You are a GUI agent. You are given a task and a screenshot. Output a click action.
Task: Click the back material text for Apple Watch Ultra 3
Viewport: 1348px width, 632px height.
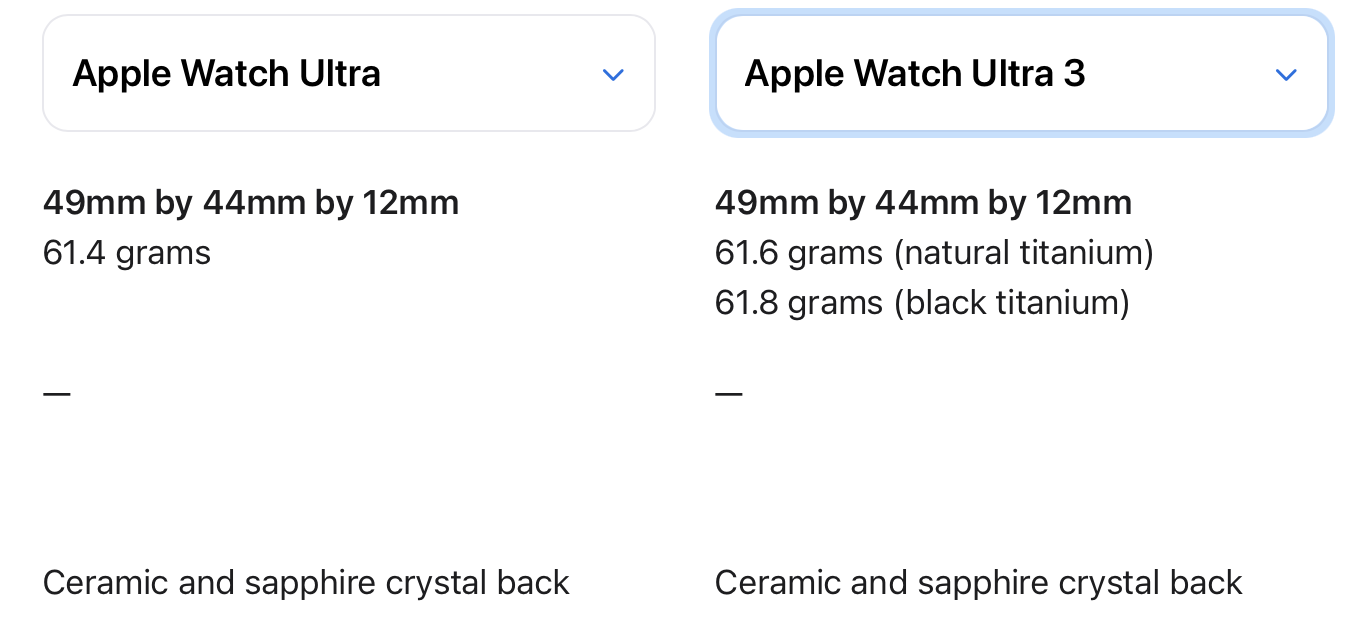point(978,582)
